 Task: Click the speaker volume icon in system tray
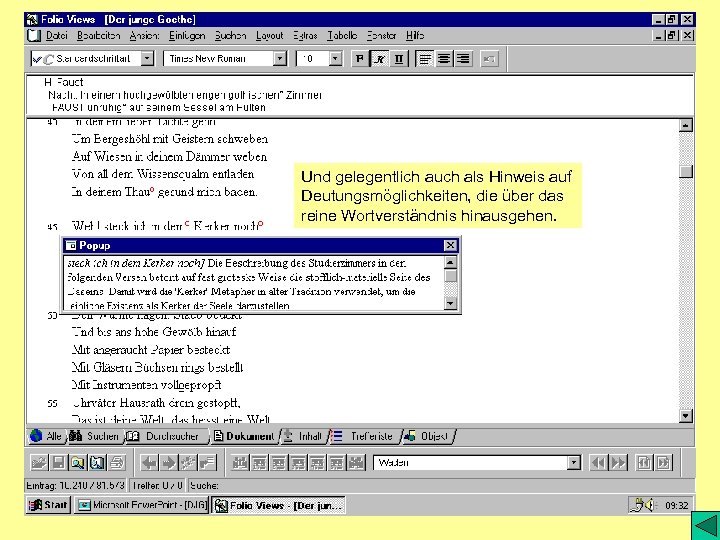coord(649,505)
